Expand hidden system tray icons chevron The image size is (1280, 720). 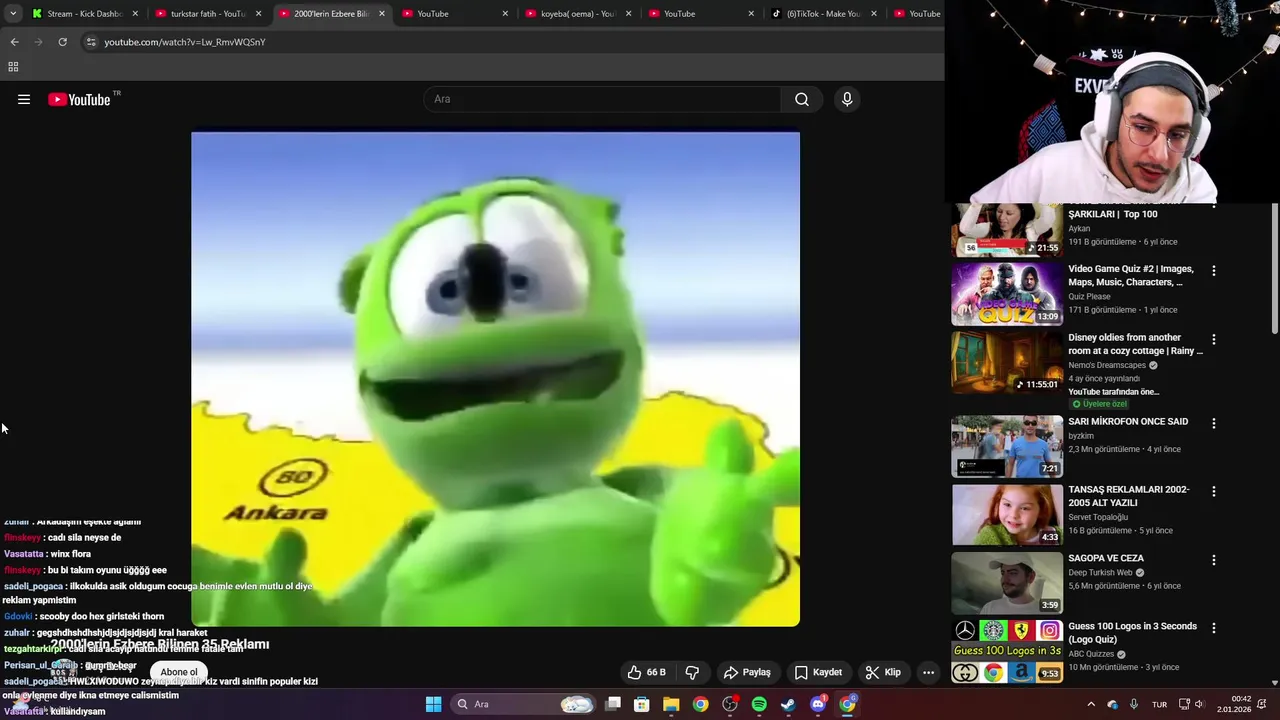[1091, 704]
